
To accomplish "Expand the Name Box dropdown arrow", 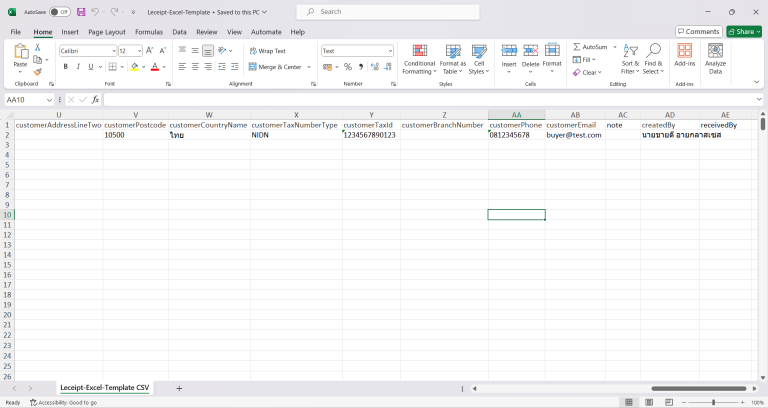I will (50, 100).
